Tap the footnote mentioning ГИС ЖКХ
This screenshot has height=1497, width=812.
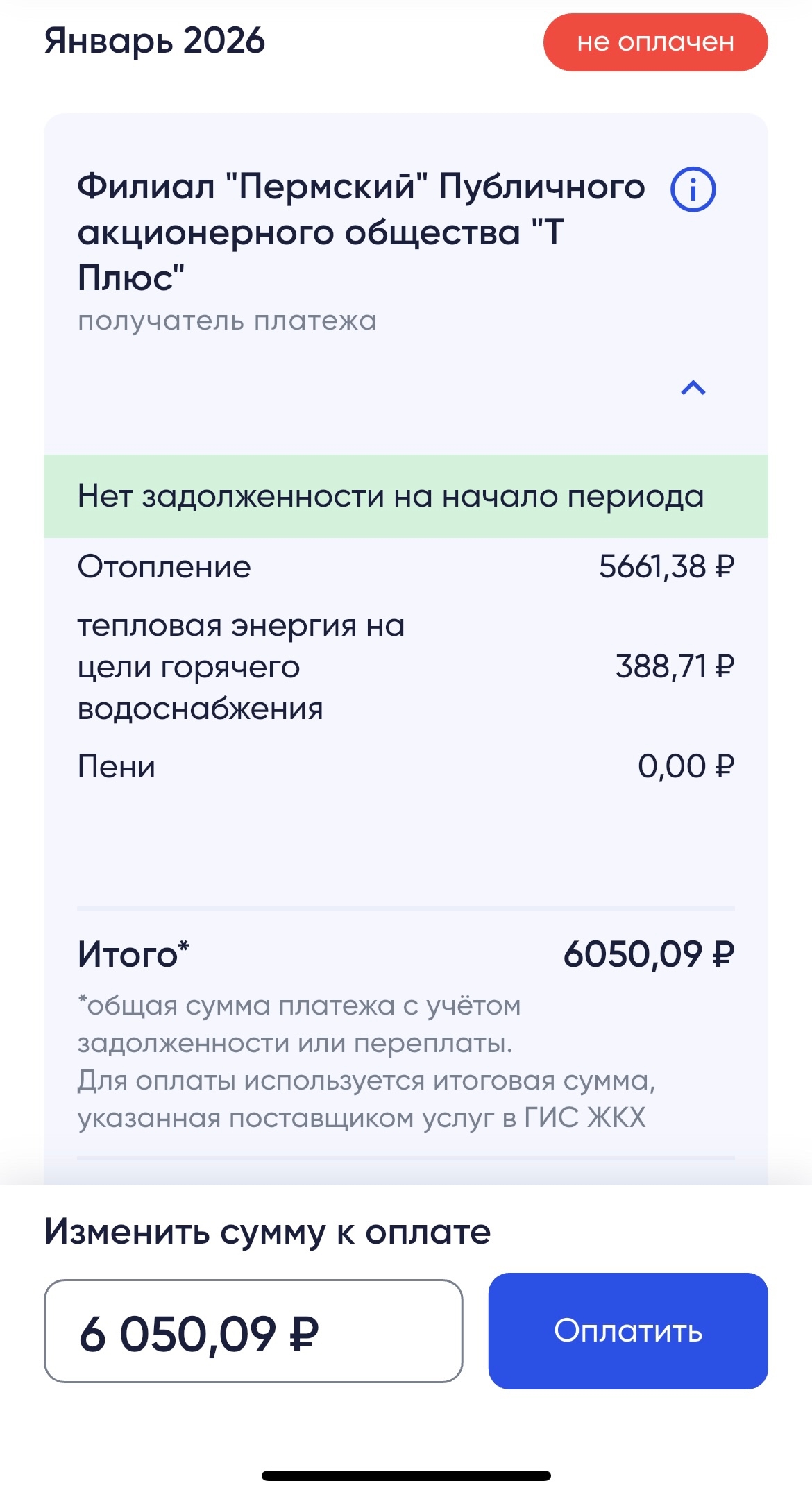click(x=366, y=1062)
